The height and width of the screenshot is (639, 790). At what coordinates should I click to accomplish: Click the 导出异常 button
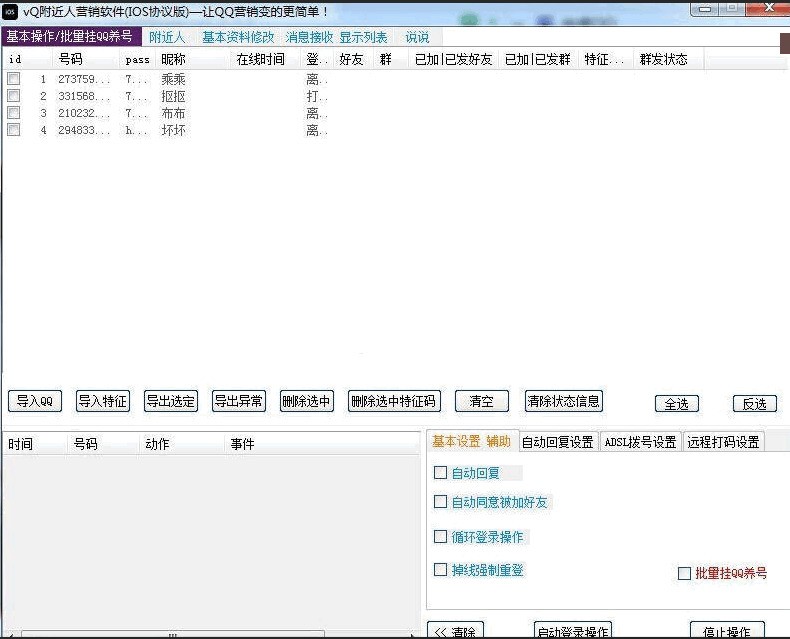(239, 401)
